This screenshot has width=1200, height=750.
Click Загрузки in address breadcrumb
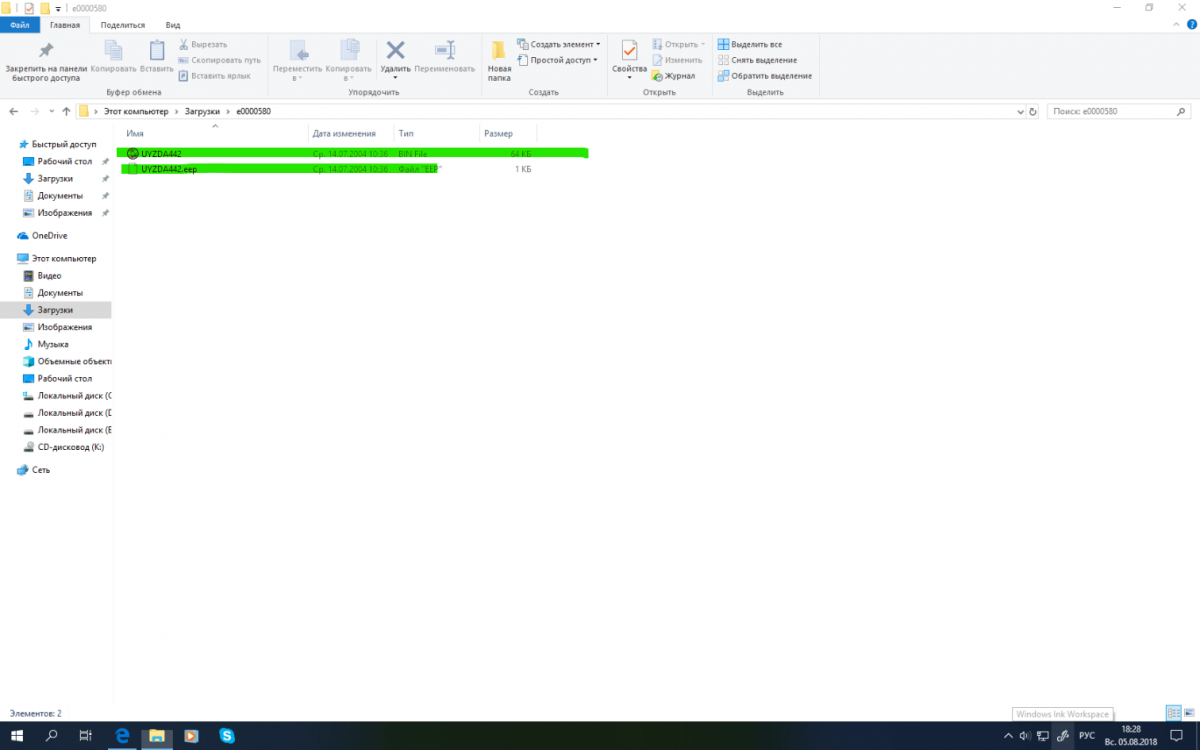pyautogui.click(x=202, y=111)
